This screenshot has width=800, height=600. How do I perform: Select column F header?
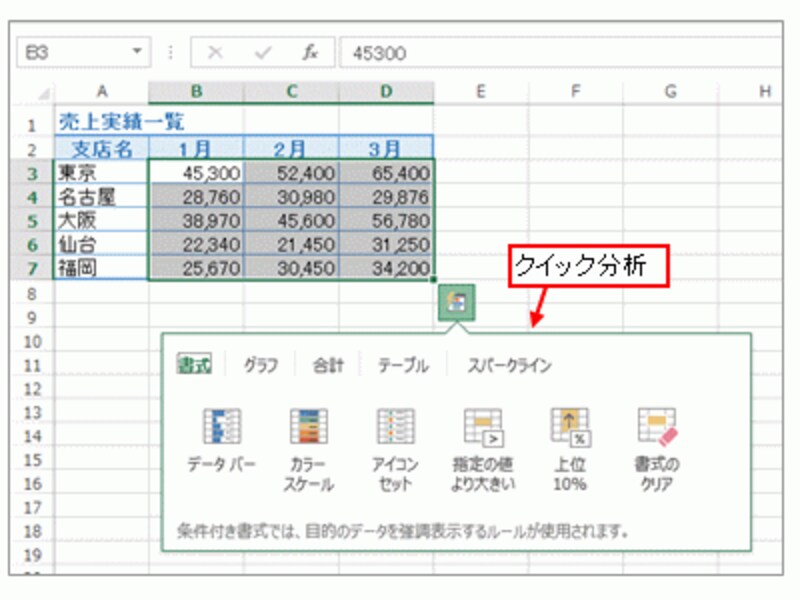coord(576,92)
